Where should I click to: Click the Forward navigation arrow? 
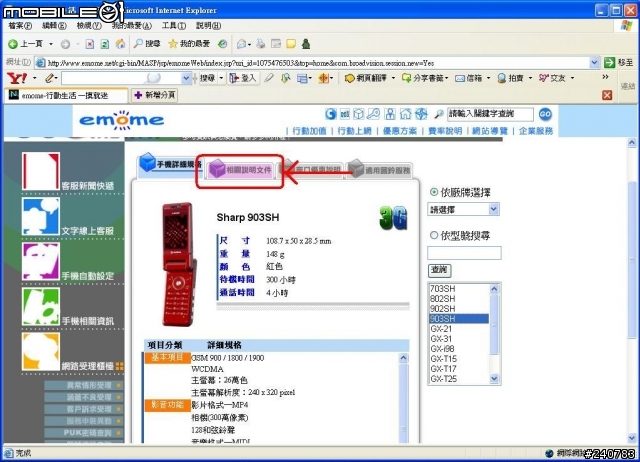[x=65, y=44]
